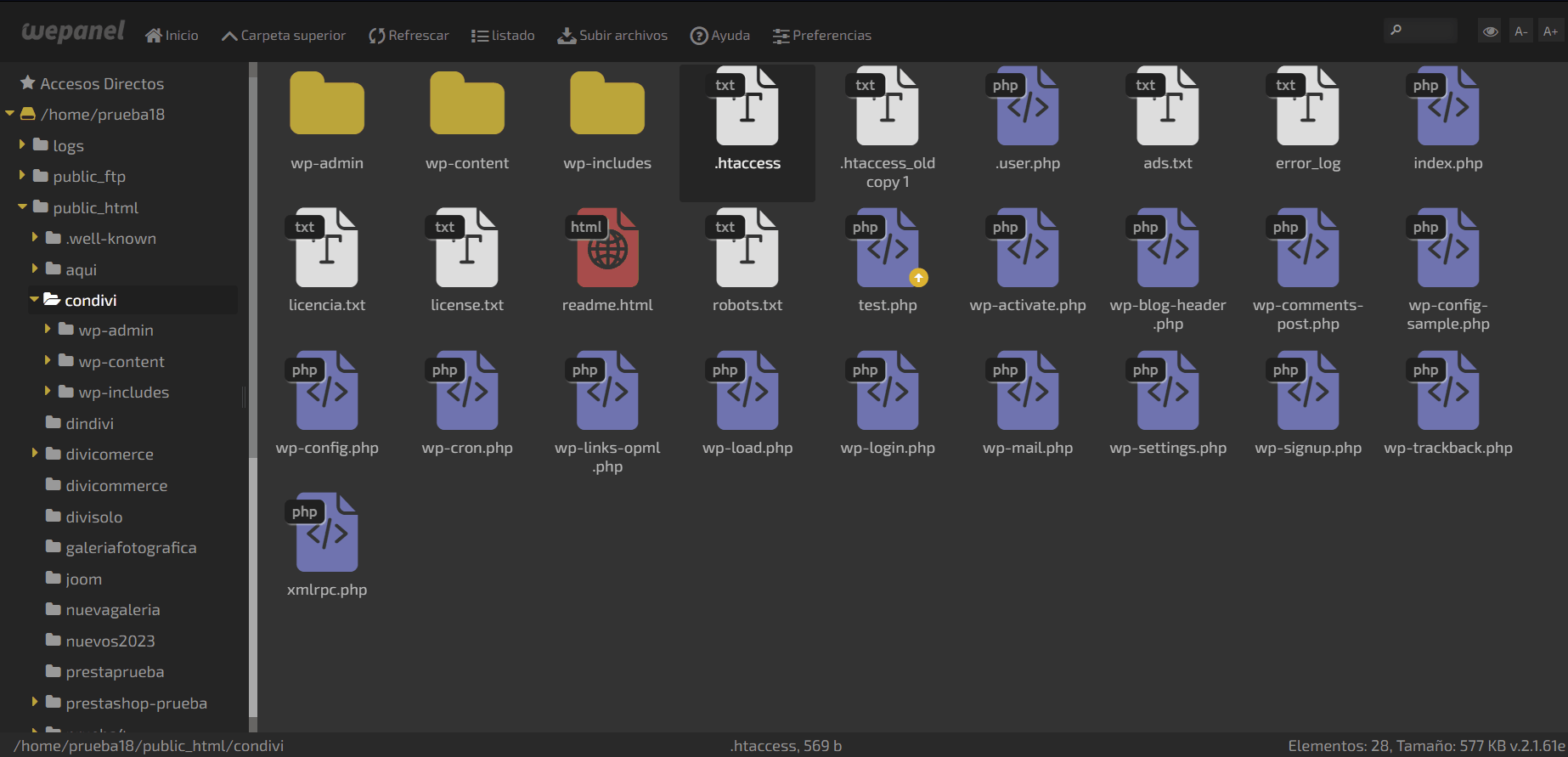Toggle hidden files with eye icon
Image resolution: width=1568 pixels, height=757 pixels.
[1490, 31]
